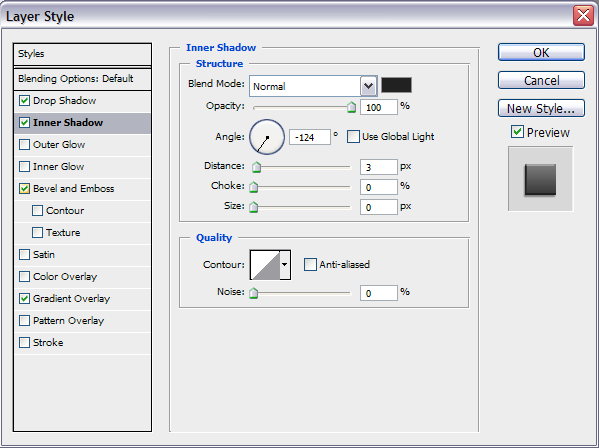Enable the Color Overlay checkbox
This screenshot has width=599, height=448.
(x=24, y=277)
